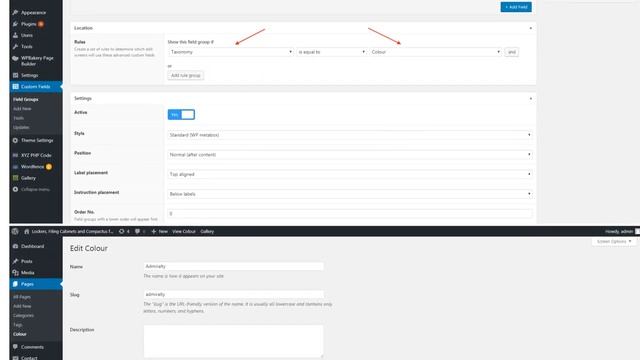Click View Colour in admin bar
The height and width of the screenshot is (360, 640).
click(184, 231)
